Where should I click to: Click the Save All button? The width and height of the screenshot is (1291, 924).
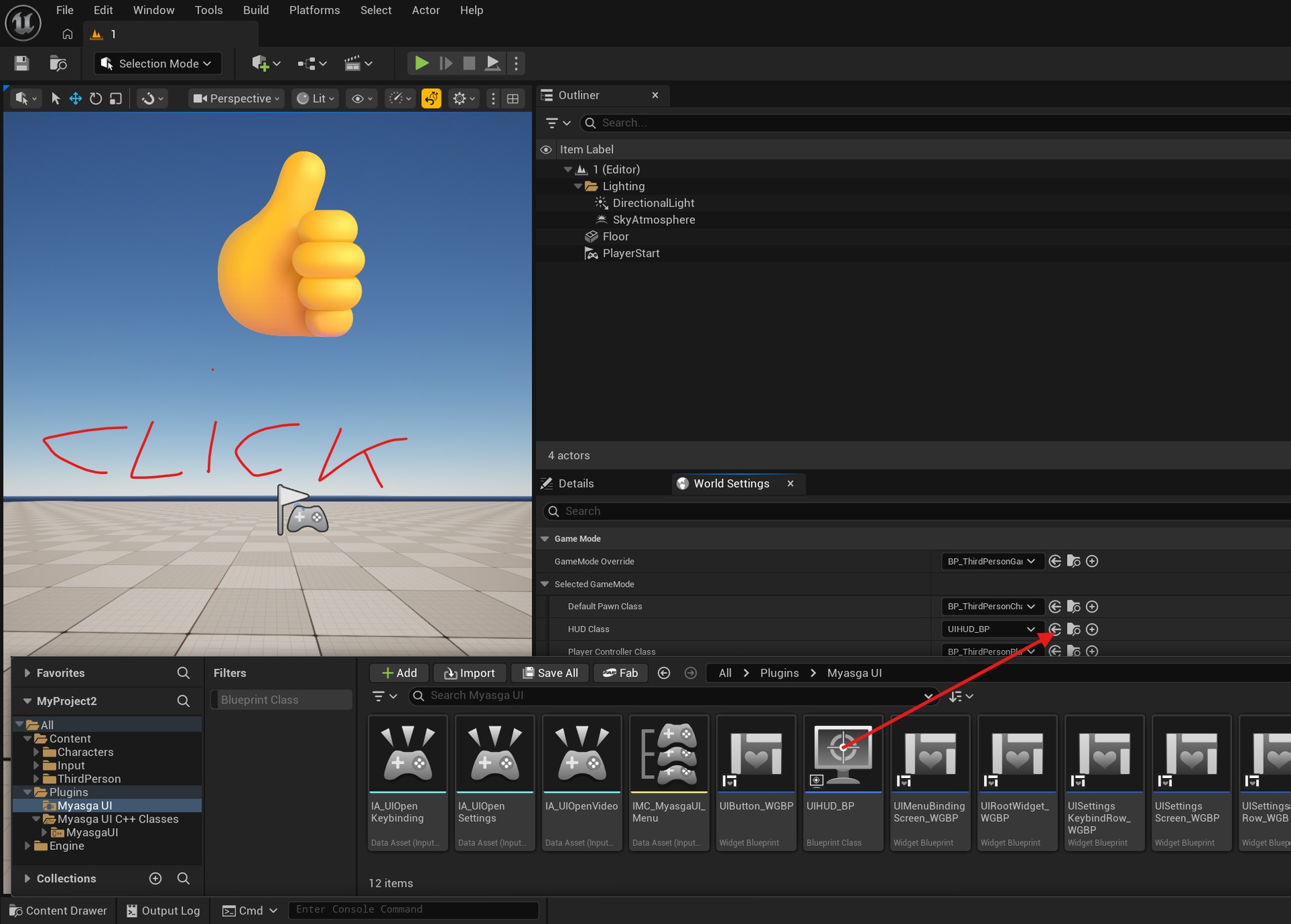pos(550,673)
